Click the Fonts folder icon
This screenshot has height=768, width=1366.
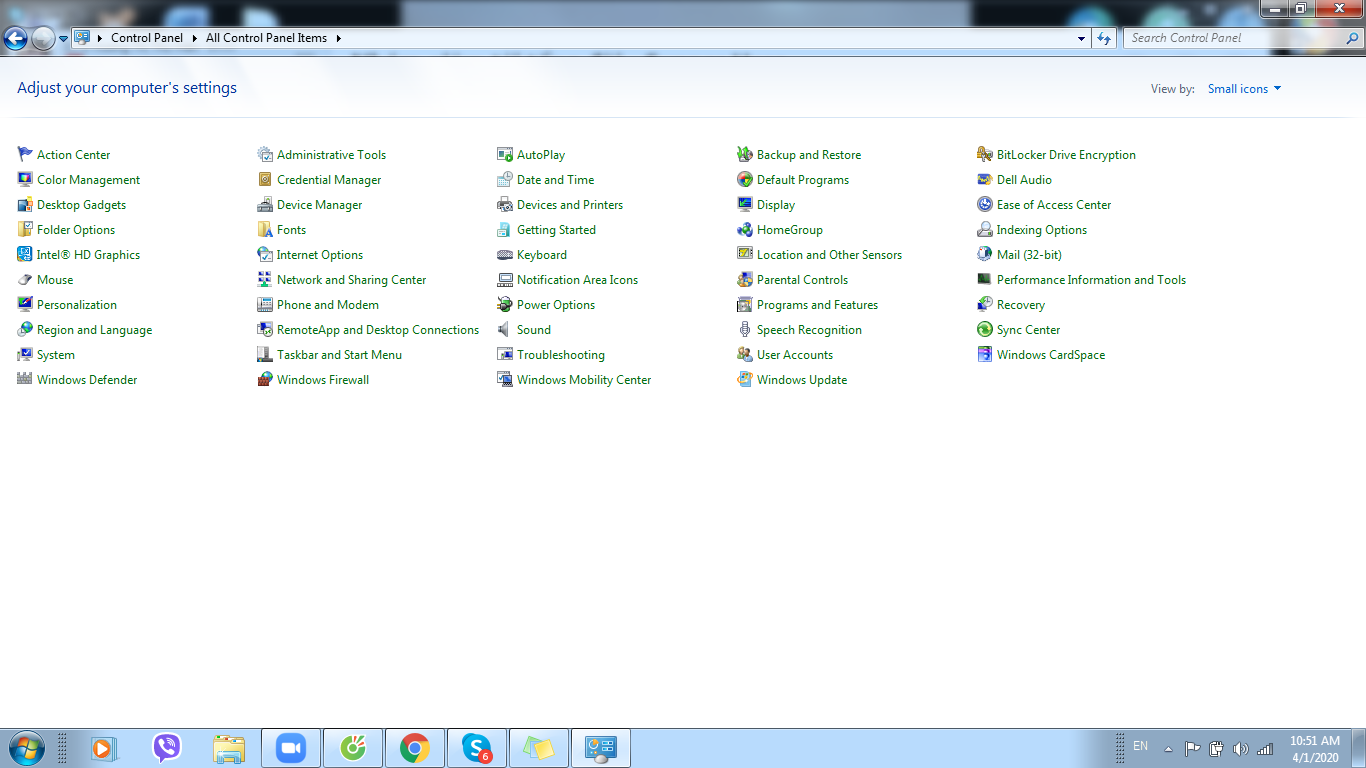click(265, 229)
